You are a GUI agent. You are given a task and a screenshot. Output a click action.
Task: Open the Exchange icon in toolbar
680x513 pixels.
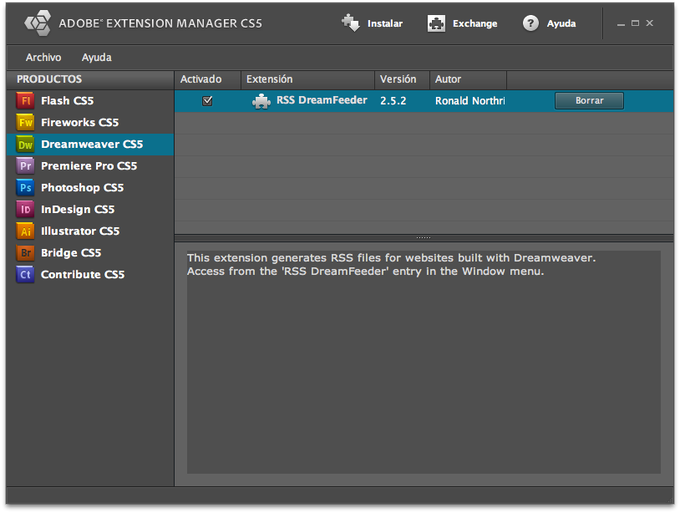(436, 23)
